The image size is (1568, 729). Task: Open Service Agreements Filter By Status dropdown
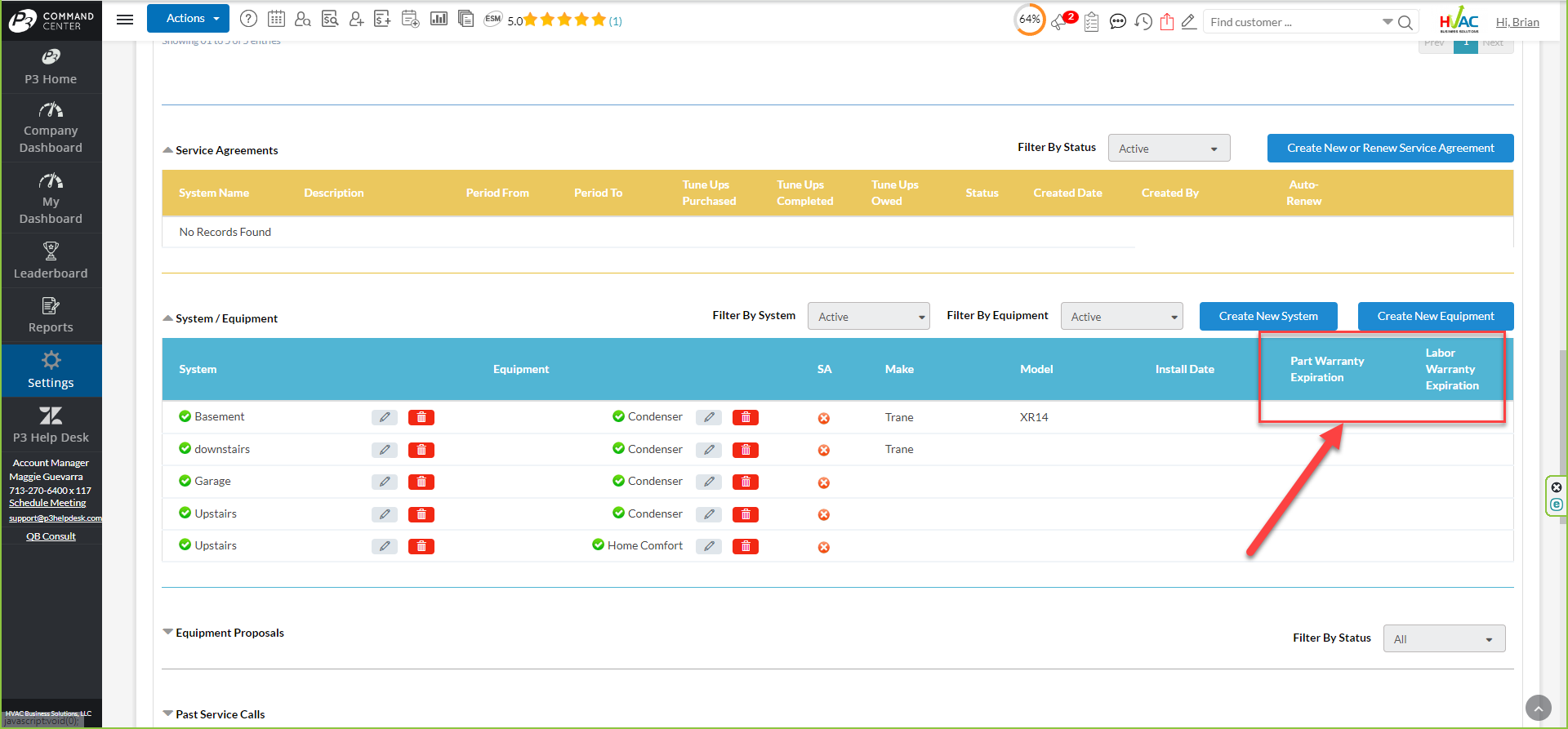point(1169,149)
